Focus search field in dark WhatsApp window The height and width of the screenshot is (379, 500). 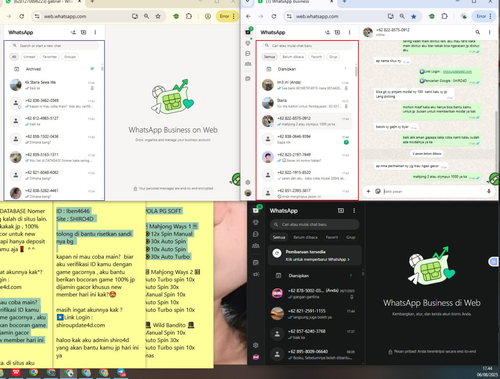coord(315,224)
